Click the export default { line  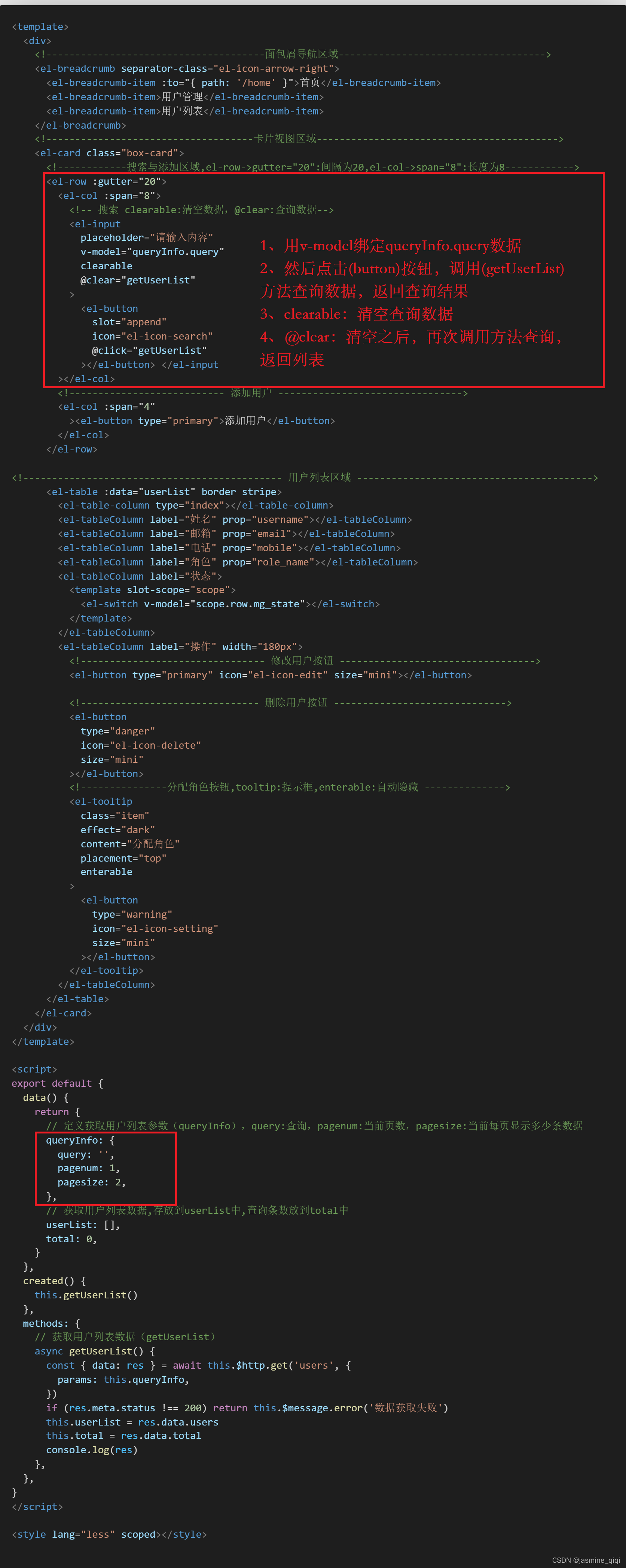(x=57, y=1083)
